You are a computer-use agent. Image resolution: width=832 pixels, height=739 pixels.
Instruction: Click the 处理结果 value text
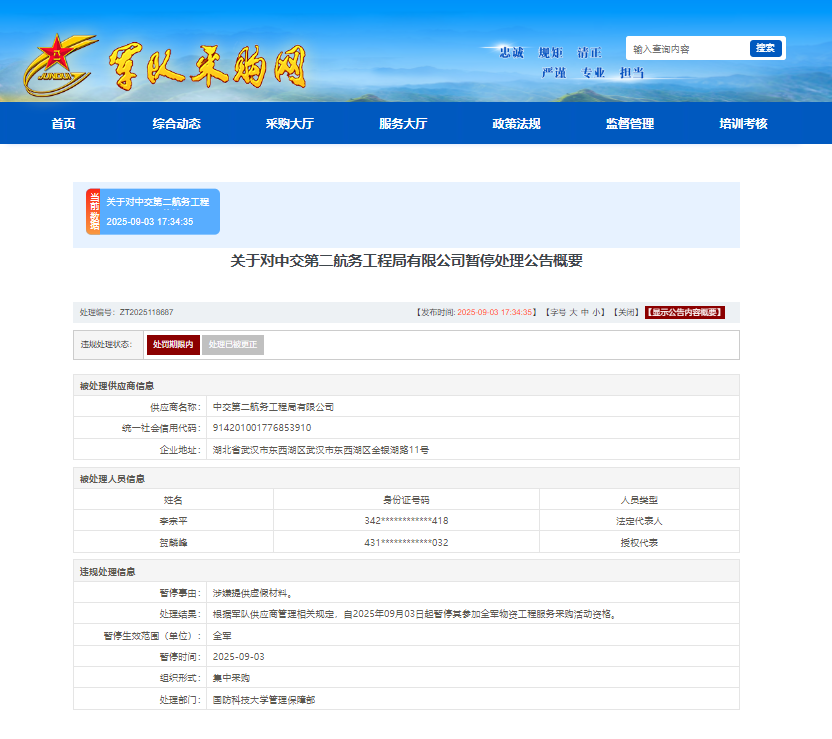click(414, 614)
